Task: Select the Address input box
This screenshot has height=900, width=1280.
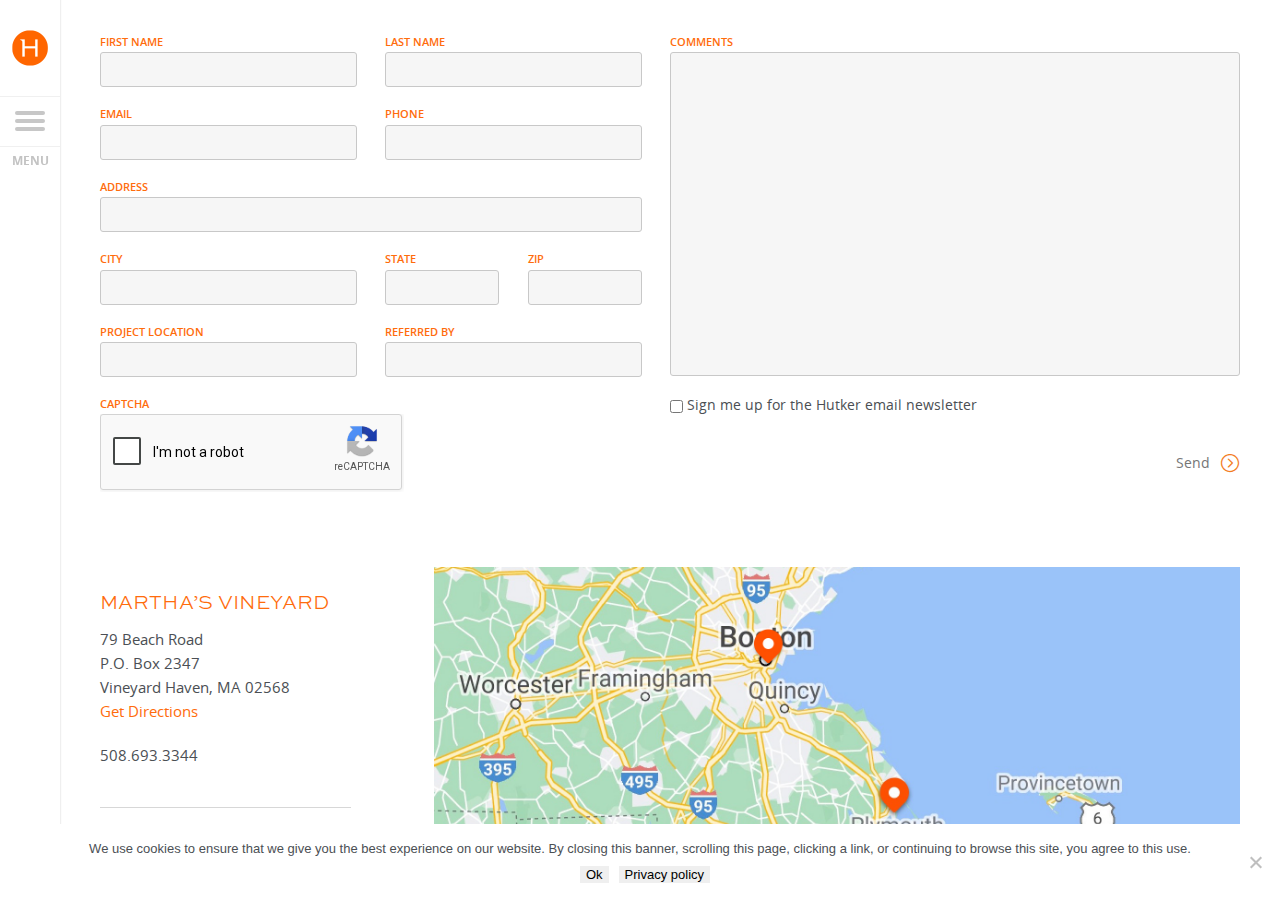Action: 371,215
